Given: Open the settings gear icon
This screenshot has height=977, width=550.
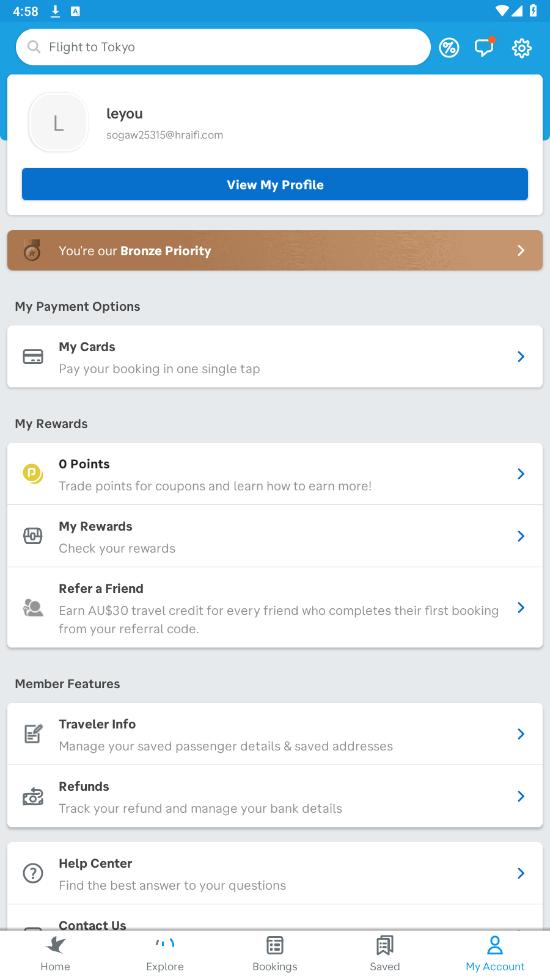Looking at the screenshot, I should [521, 48].
